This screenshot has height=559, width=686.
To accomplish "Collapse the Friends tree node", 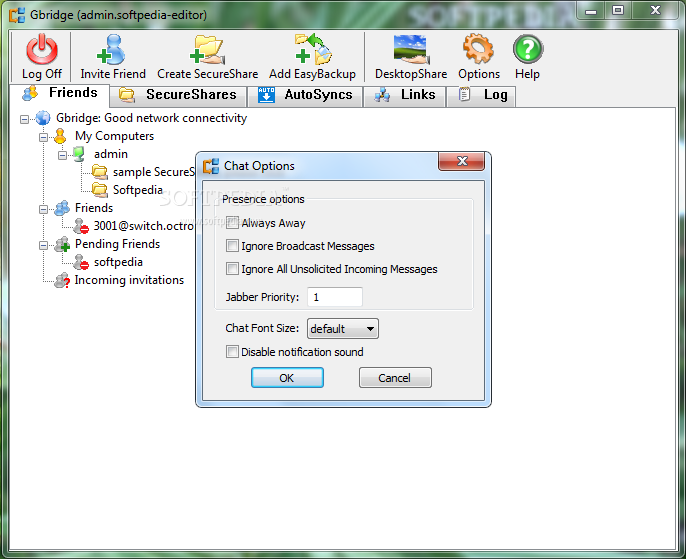I will tap(43, 209).
